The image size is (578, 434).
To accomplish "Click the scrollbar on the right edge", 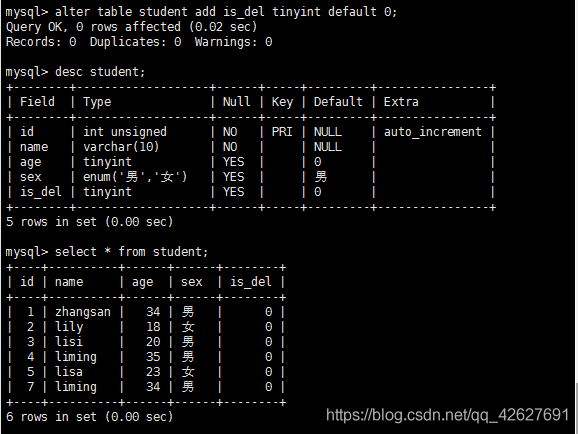I will pos(576,407).
